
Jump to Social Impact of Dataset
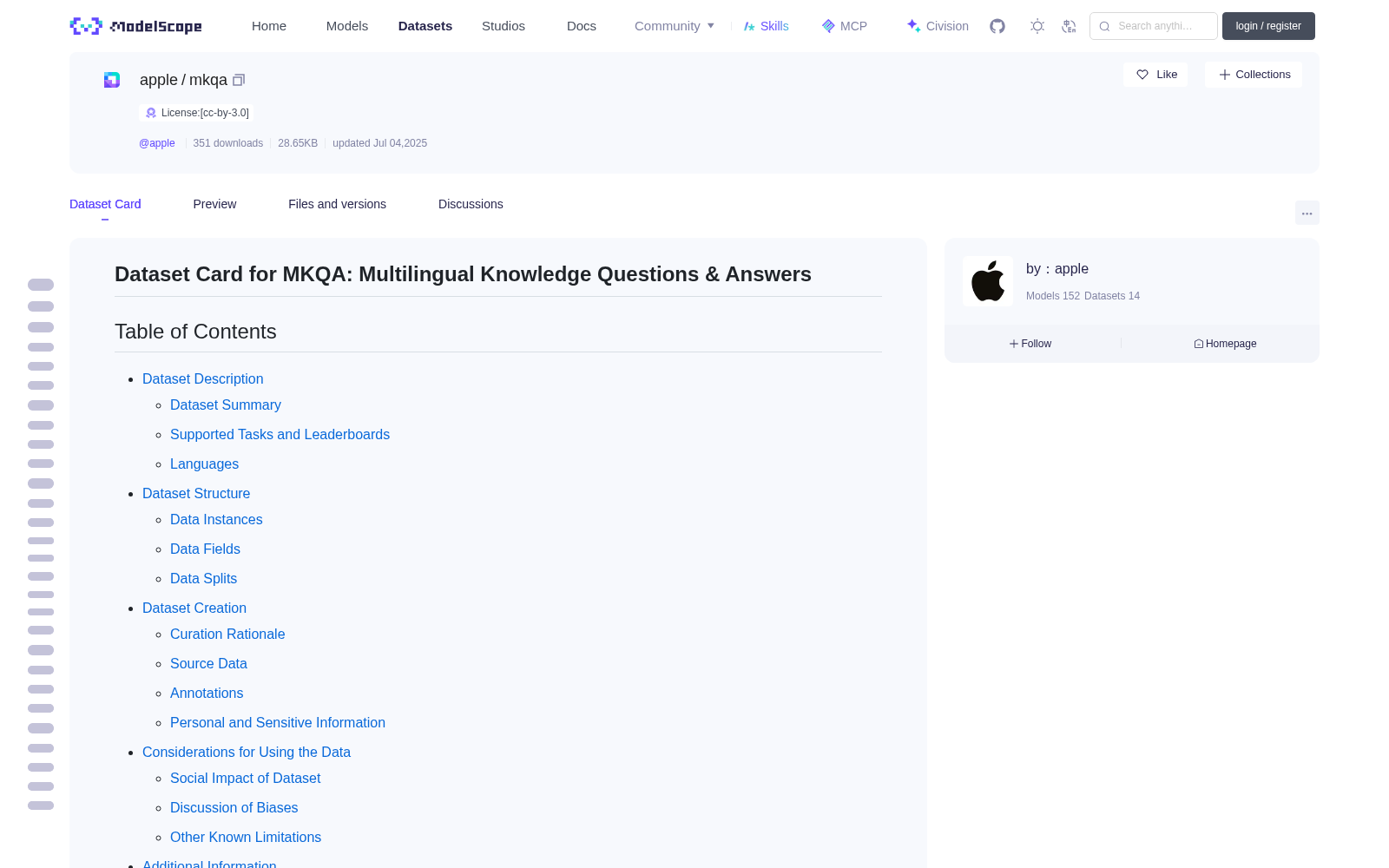(245, 778)
